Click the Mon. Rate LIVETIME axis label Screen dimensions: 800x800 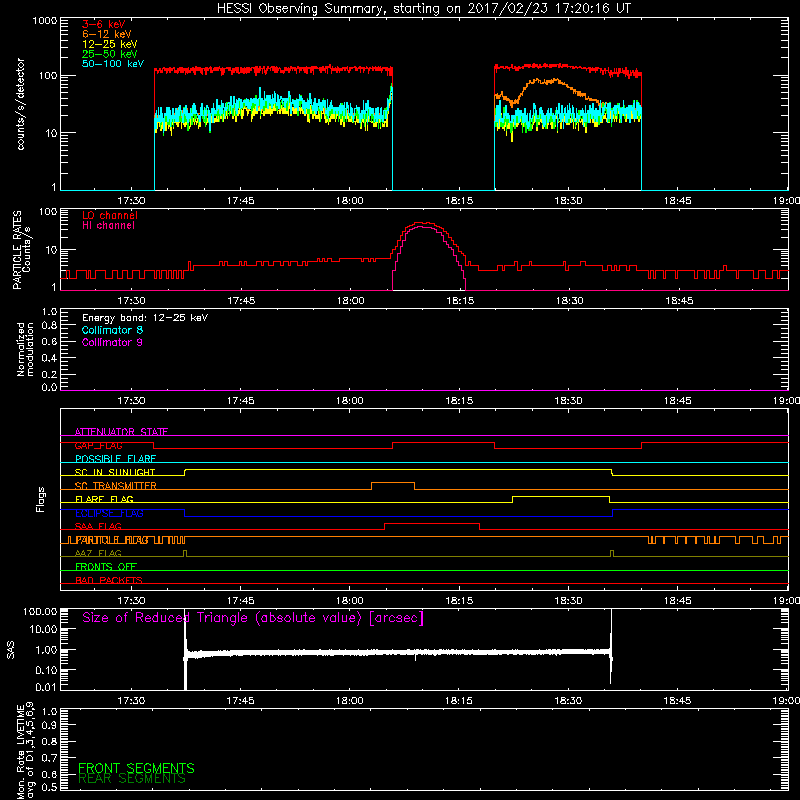(x=25, y=750)
